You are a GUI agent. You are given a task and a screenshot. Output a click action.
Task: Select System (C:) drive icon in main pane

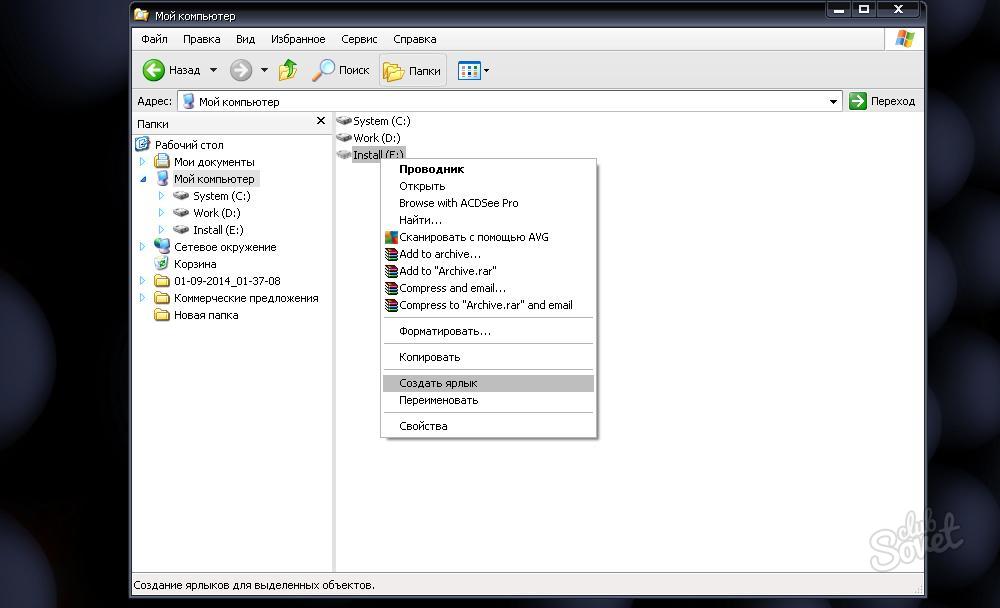tap(344, 121)
